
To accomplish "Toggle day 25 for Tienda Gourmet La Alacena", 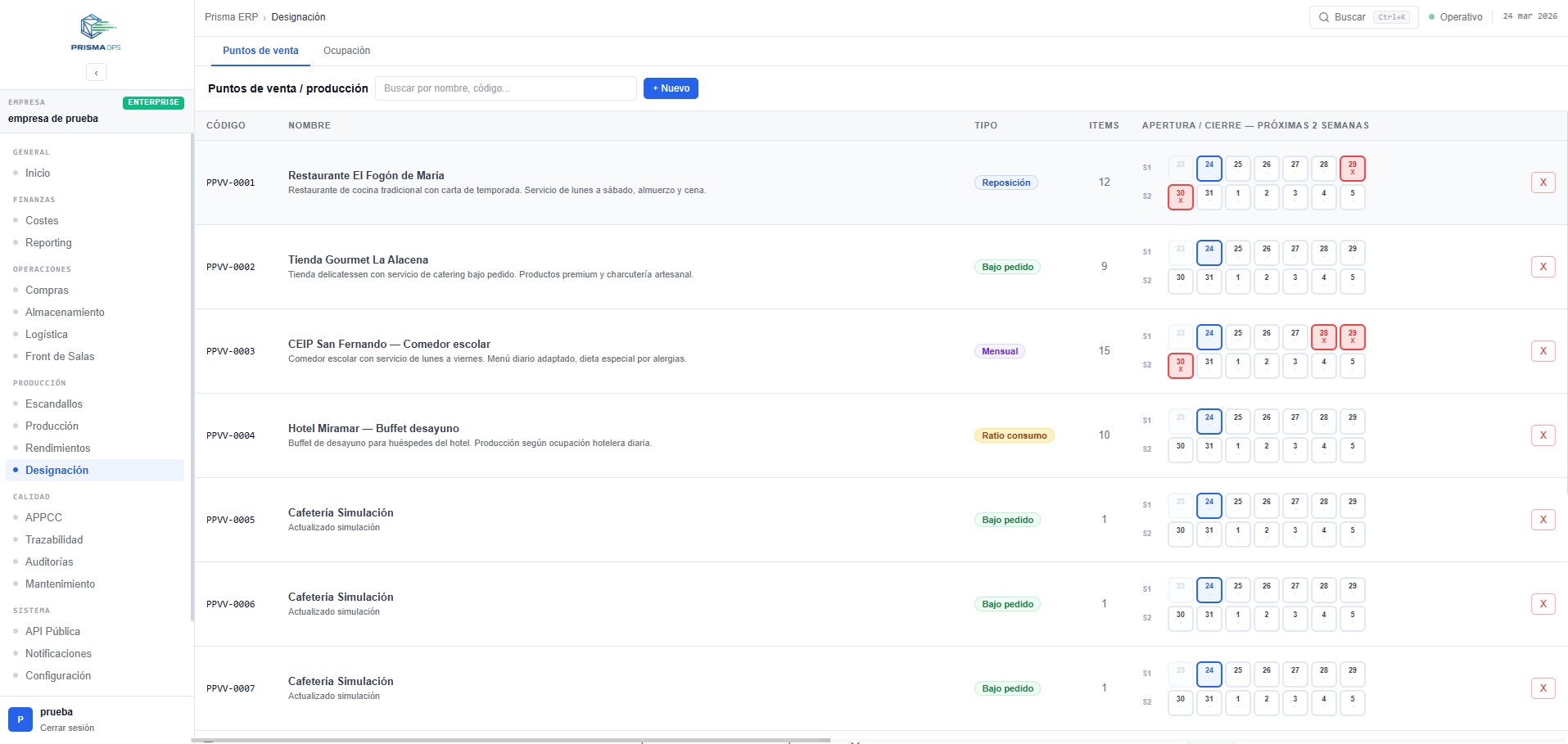I will (x=1237, y=253).
